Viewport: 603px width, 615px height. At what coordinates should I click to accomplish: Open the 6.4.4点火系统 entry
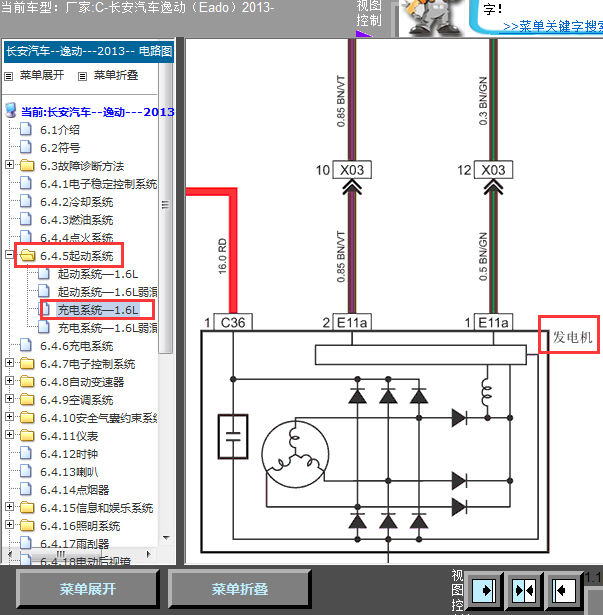tap(77, 238)
